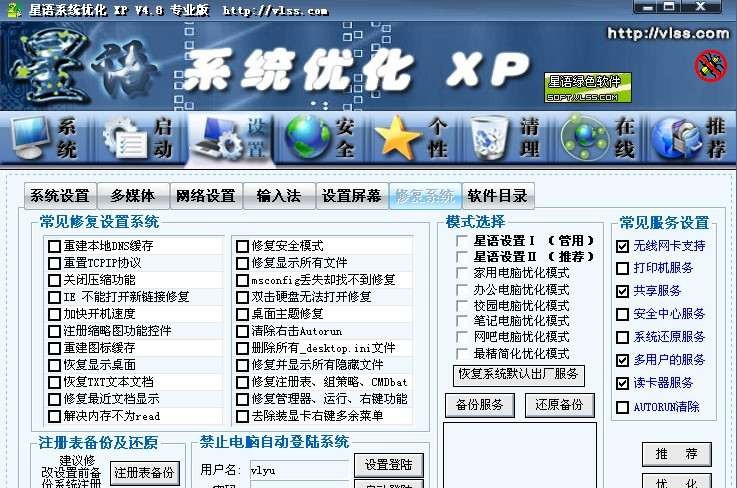
Task: Enable 恢复TXT文本文档 option
Action: pos(55,382)
